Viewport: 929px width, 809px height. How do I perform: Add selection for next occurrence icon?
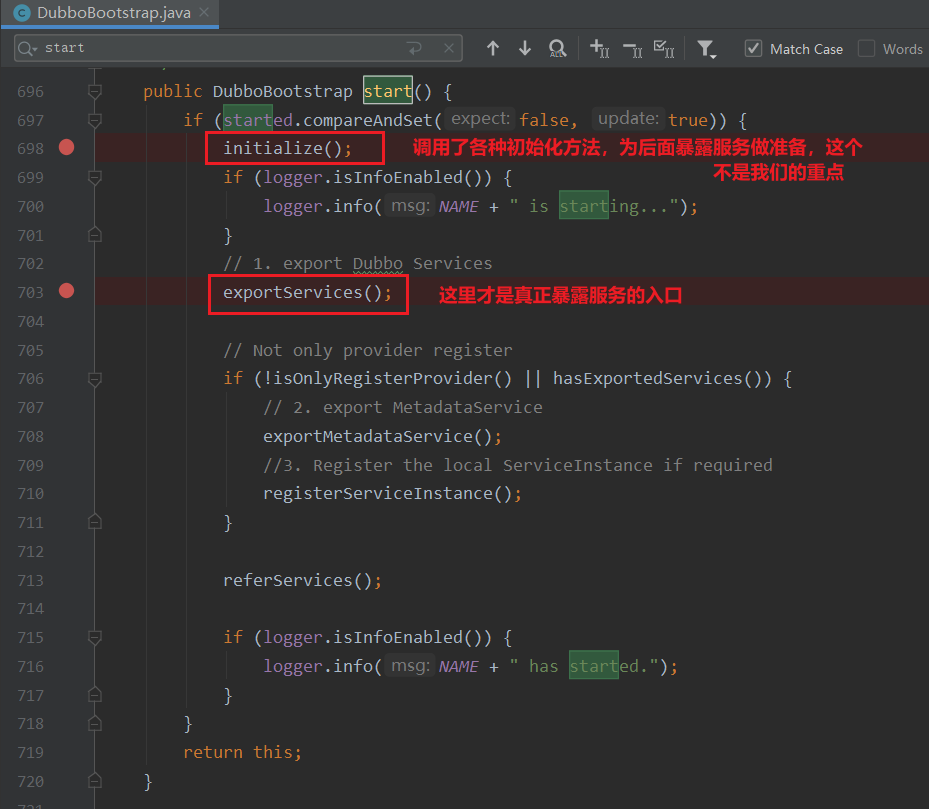(x=600, y=49)
